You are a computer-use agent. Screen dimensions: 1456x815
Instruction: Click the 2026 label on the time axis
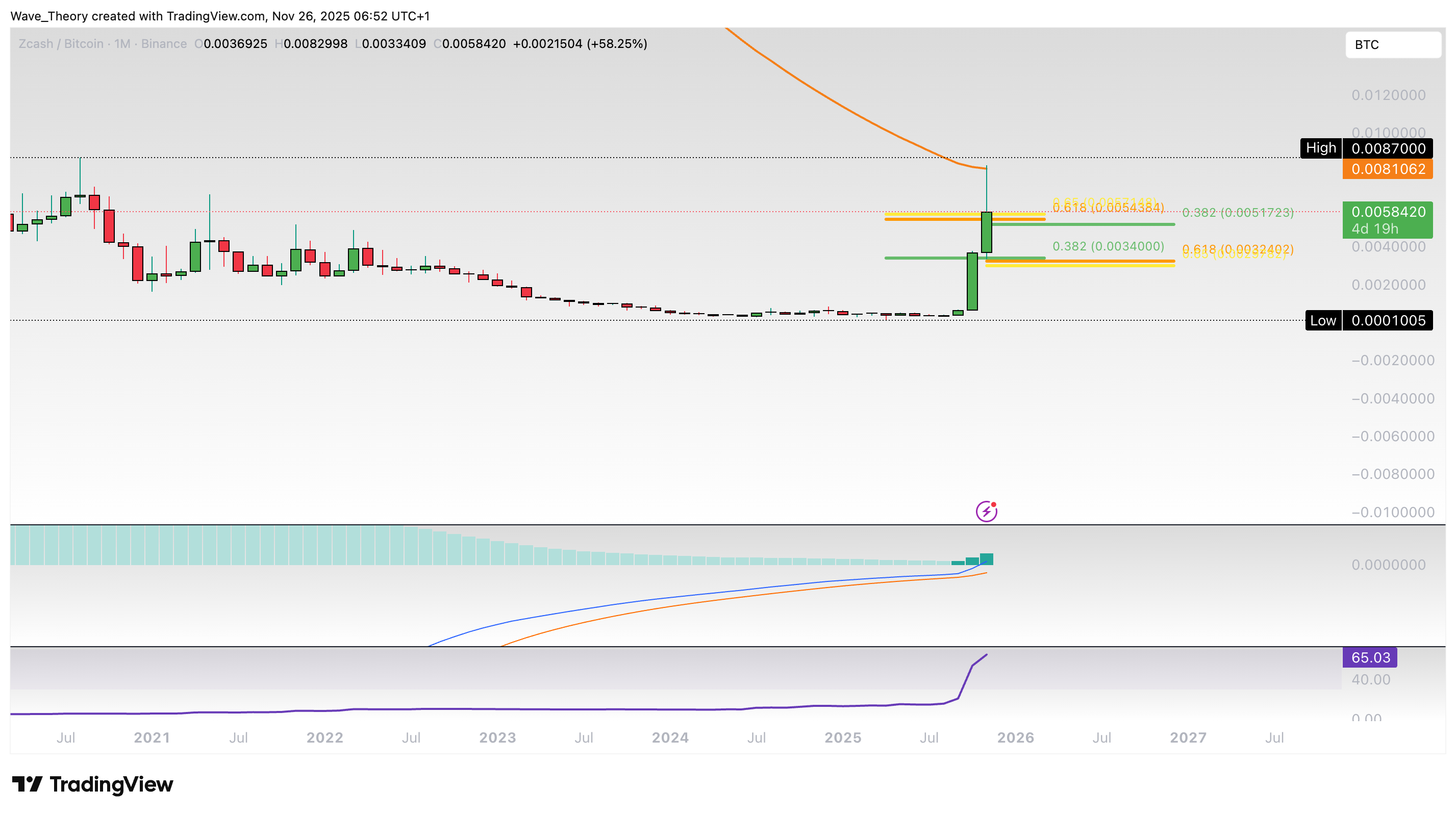pyautogui.click(x=1015, y=737)
